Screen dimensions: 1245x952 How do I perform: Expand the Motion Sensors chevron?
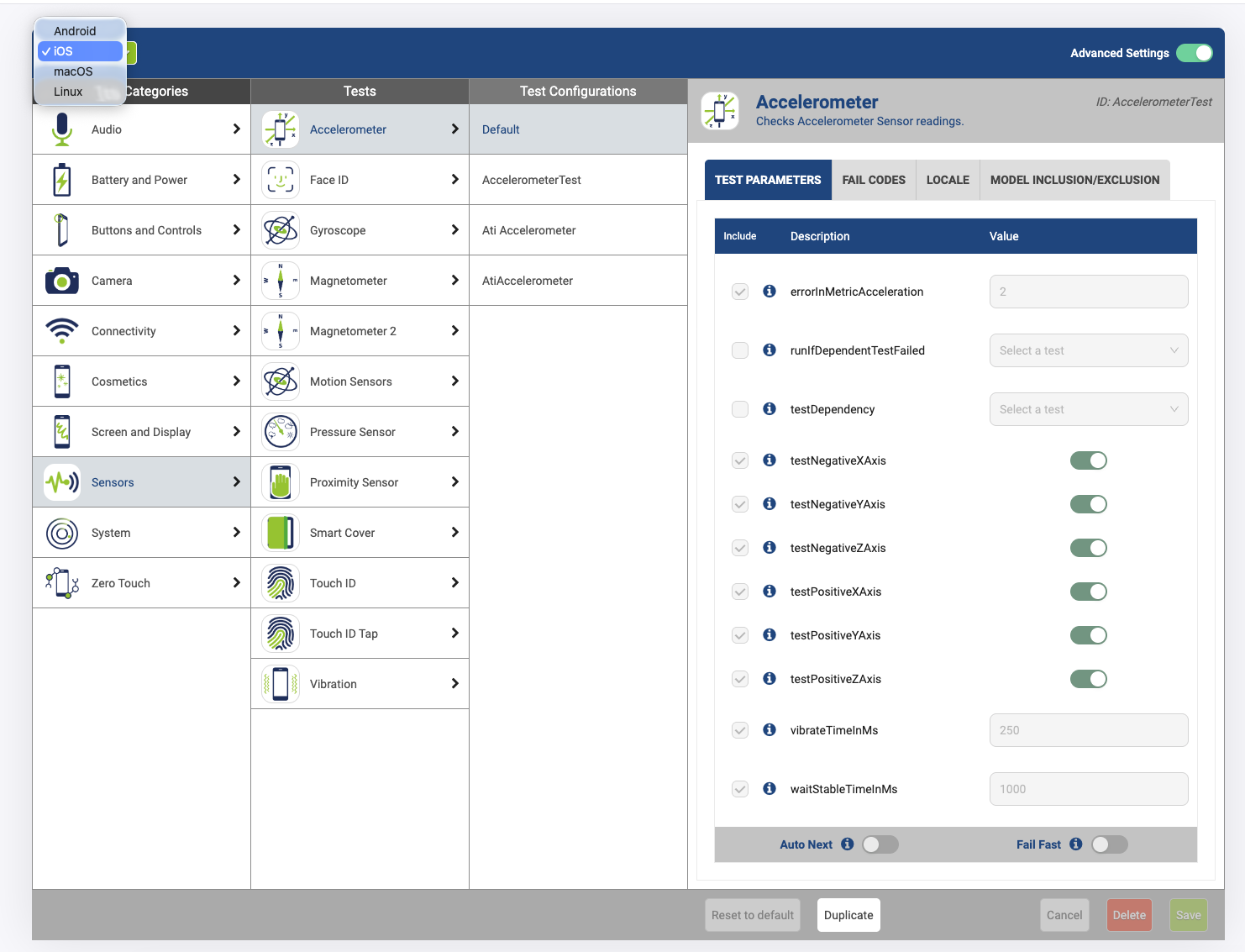click(x=454, y=381)
